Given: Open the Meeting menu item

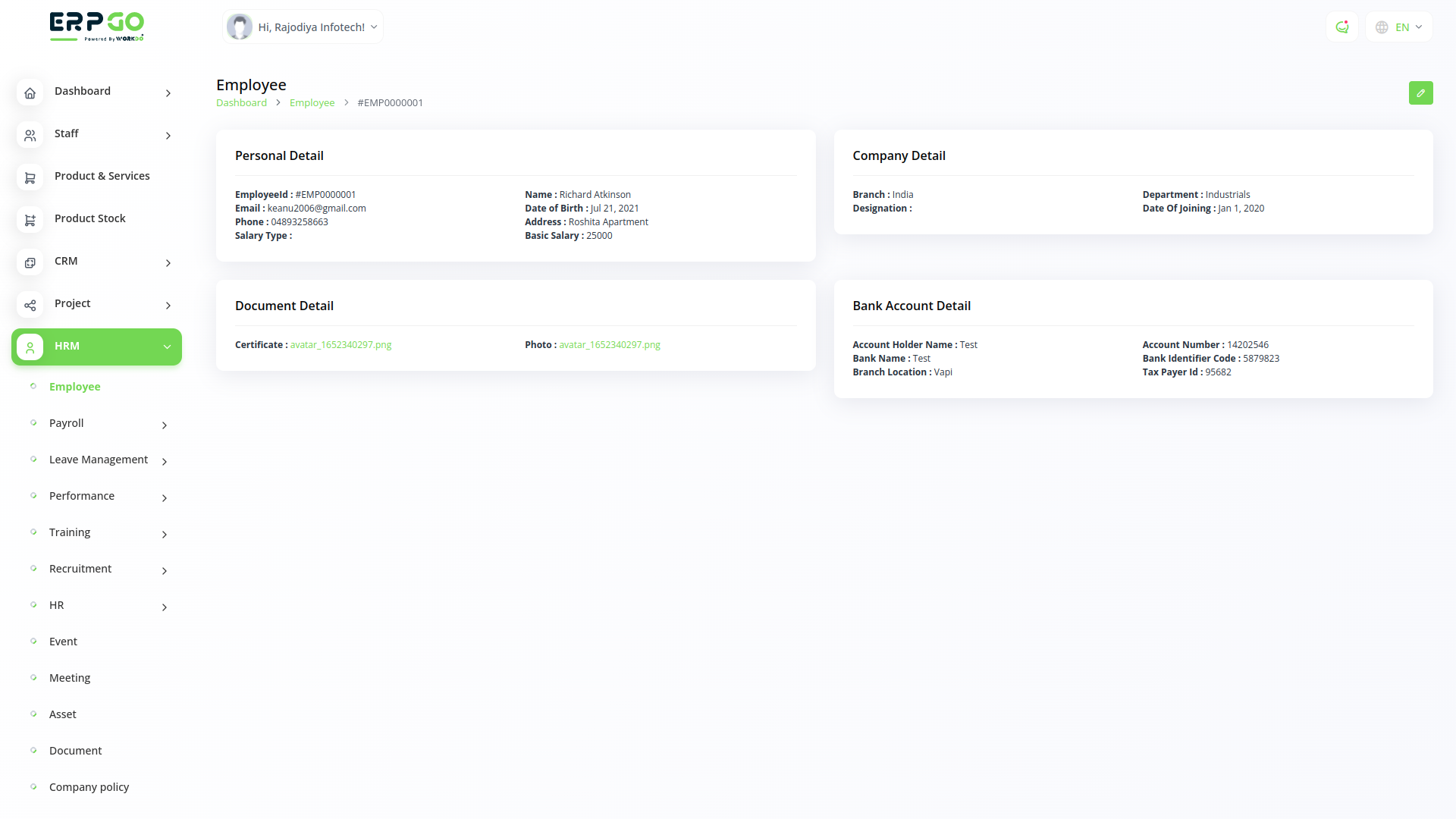Looking at the screenshot, I should point(70,678).
